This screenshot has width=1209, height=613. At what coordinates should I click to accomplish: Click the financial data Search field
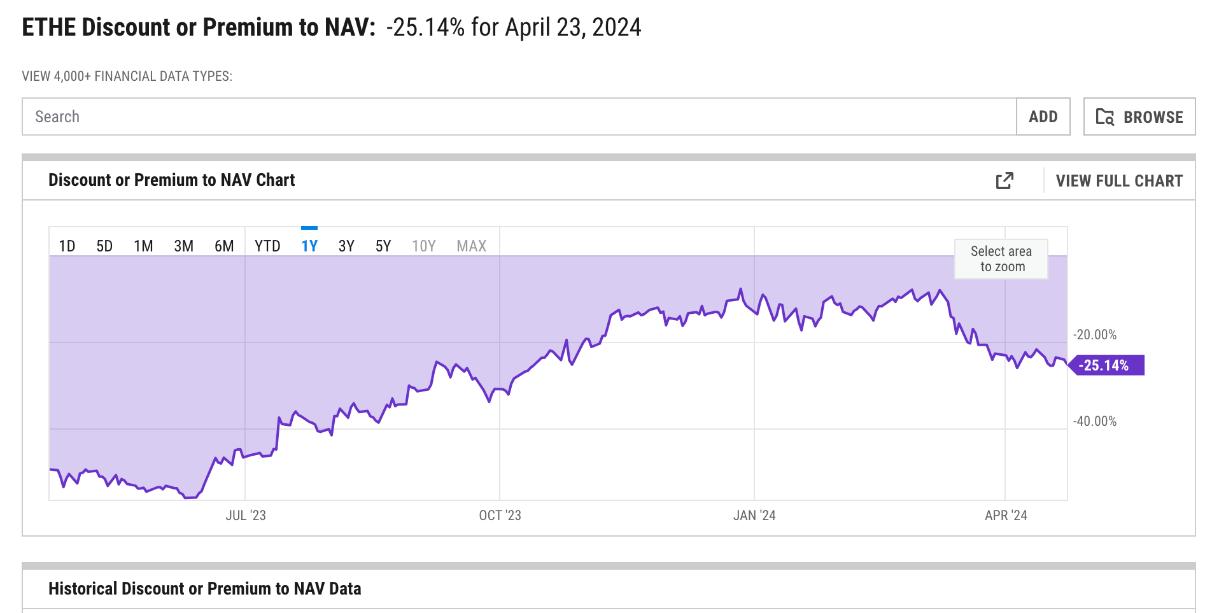click(519, 117)
